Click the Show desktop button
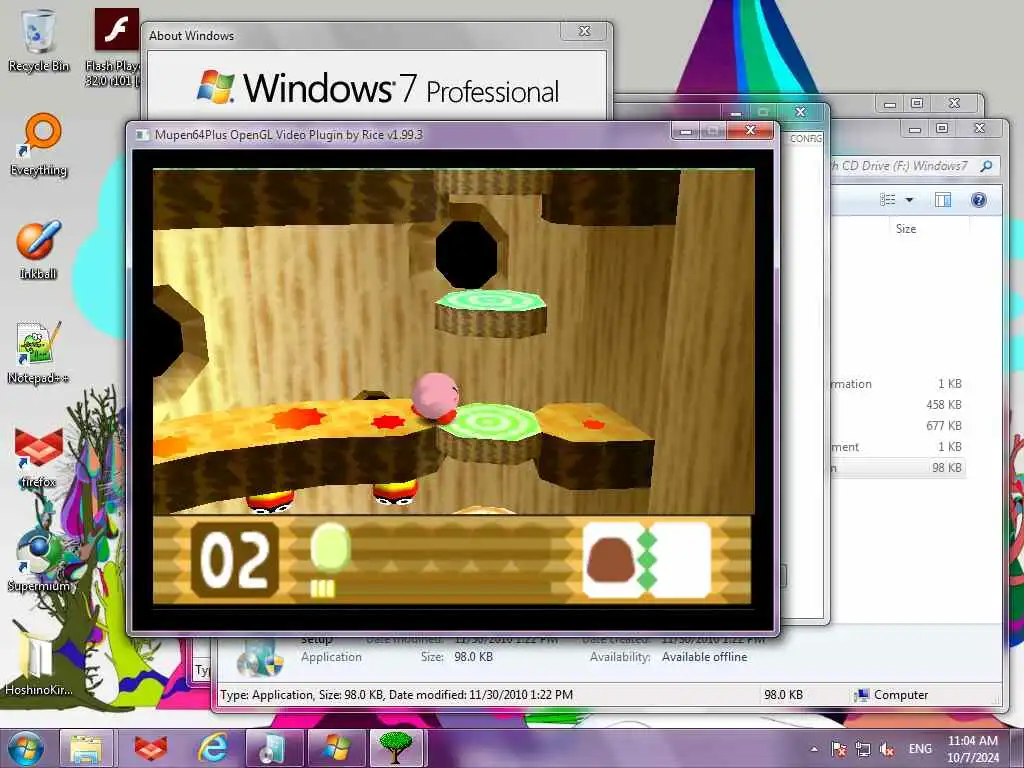1024x768 pixels. [x=1019, y=749]
